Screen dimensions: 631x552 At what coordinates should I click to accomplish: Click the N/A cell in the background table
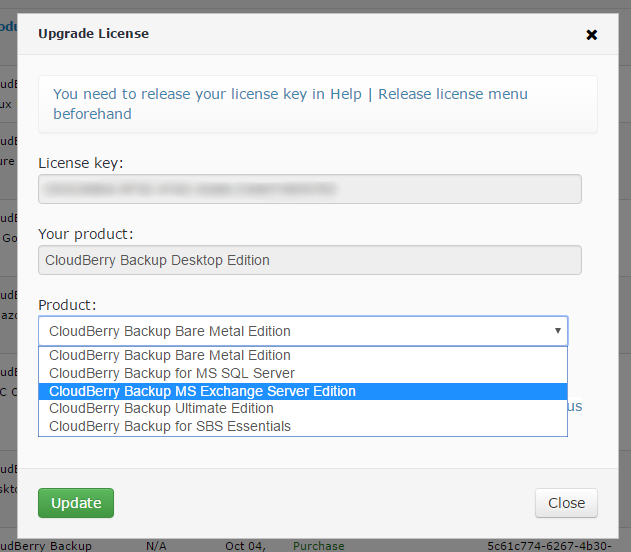click(156, 546)
